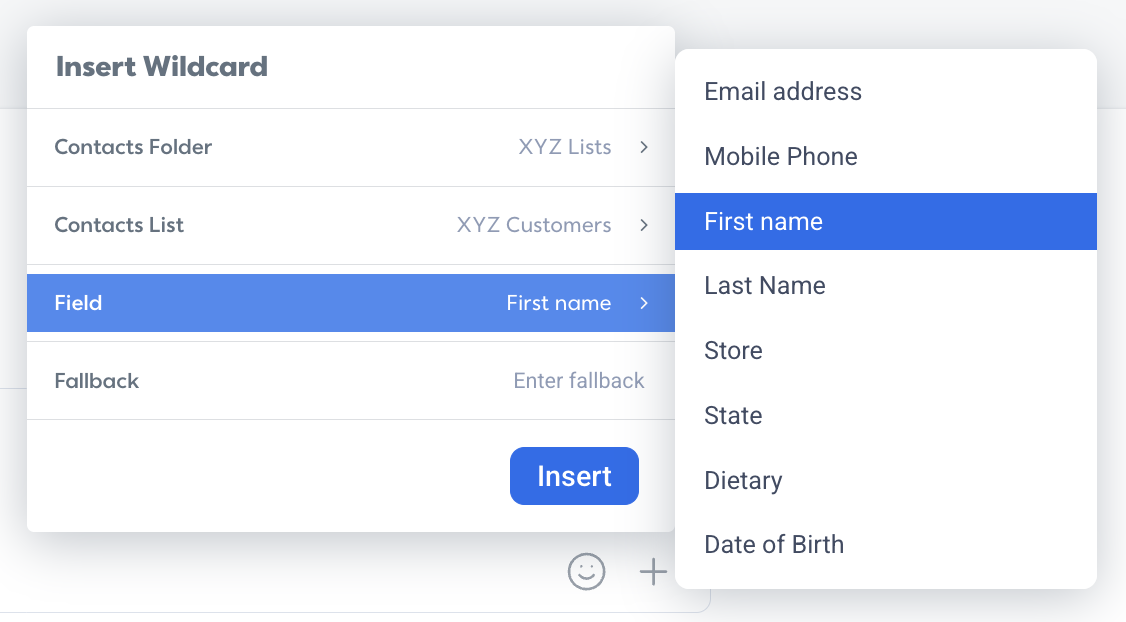Open the XYZ Lists folder selector
Image resolution: width=1126 pixels, height=622 pixels.
pos(565,147)
